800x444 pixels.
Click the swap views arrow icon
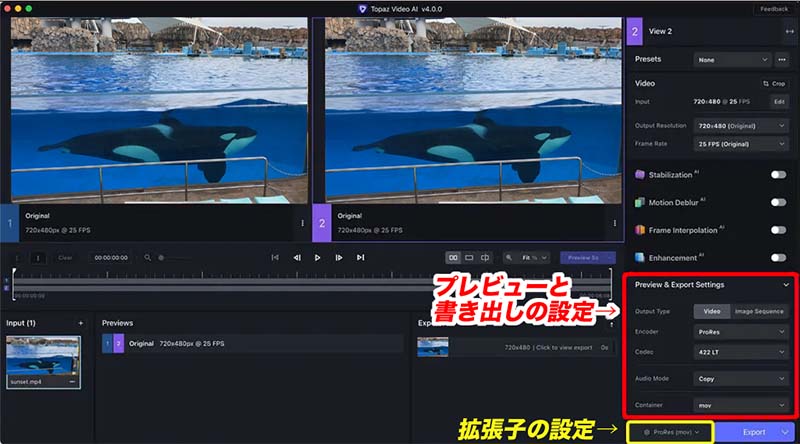tap(789, 31)
